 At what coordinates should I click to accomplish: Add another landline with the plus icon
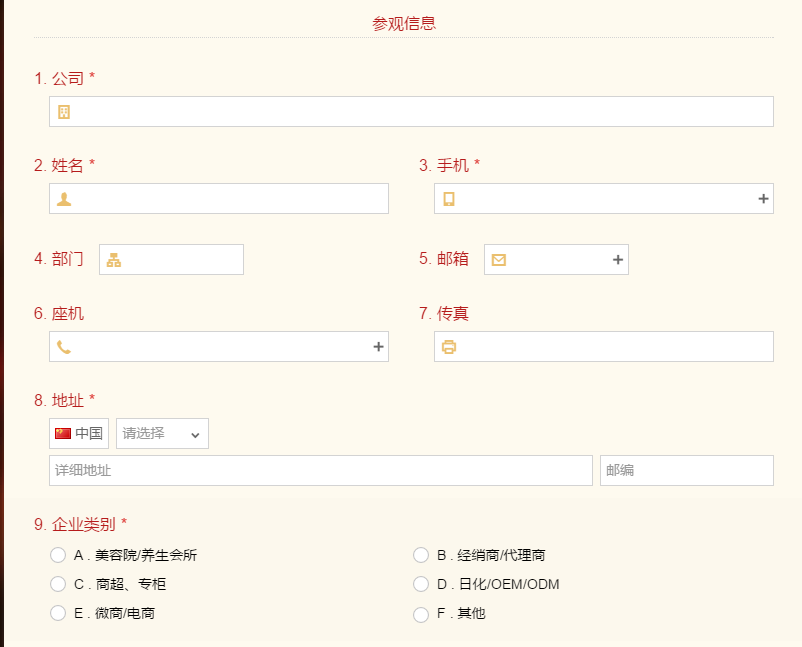click(x=379, y=347)
